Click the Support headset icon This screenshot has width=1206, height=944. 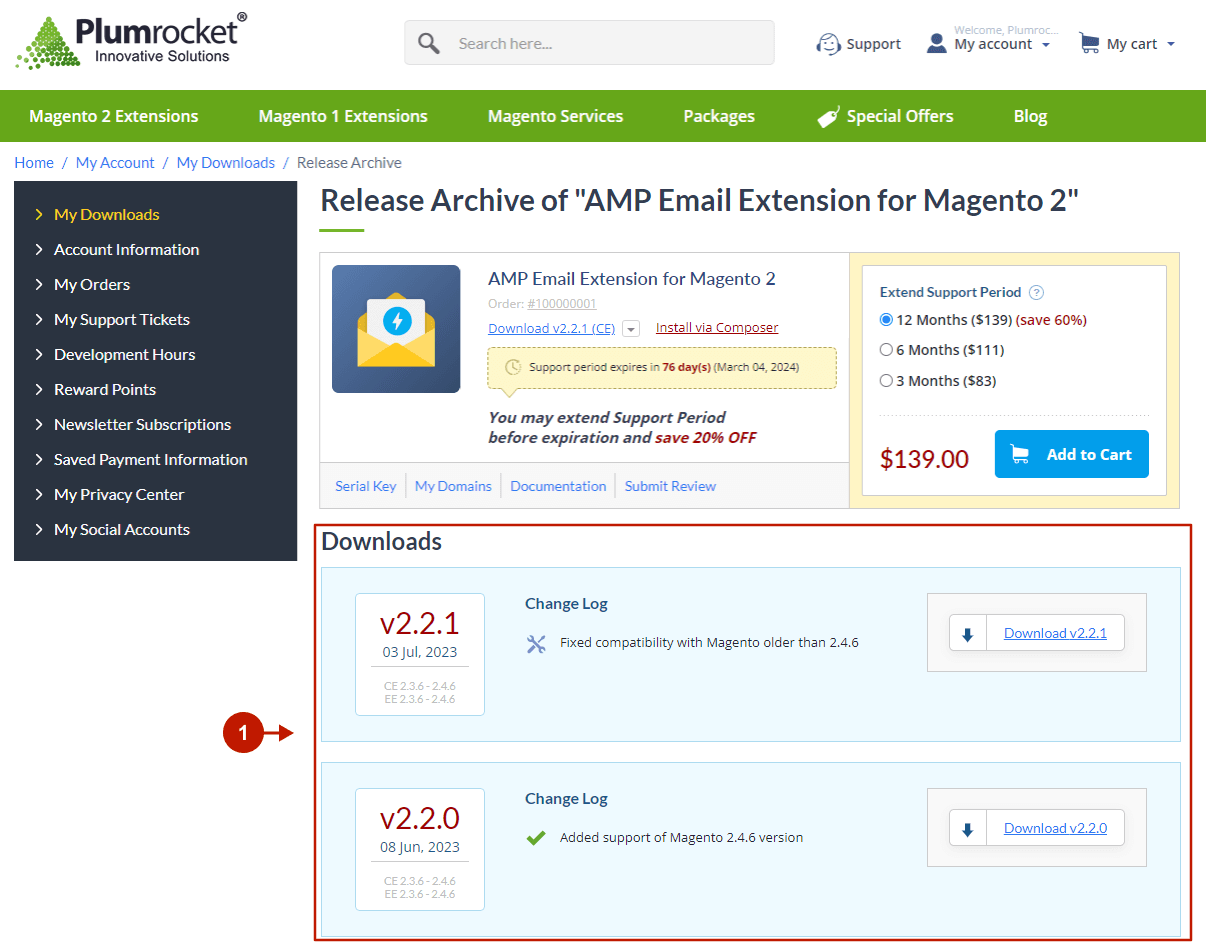click(828, 44)
